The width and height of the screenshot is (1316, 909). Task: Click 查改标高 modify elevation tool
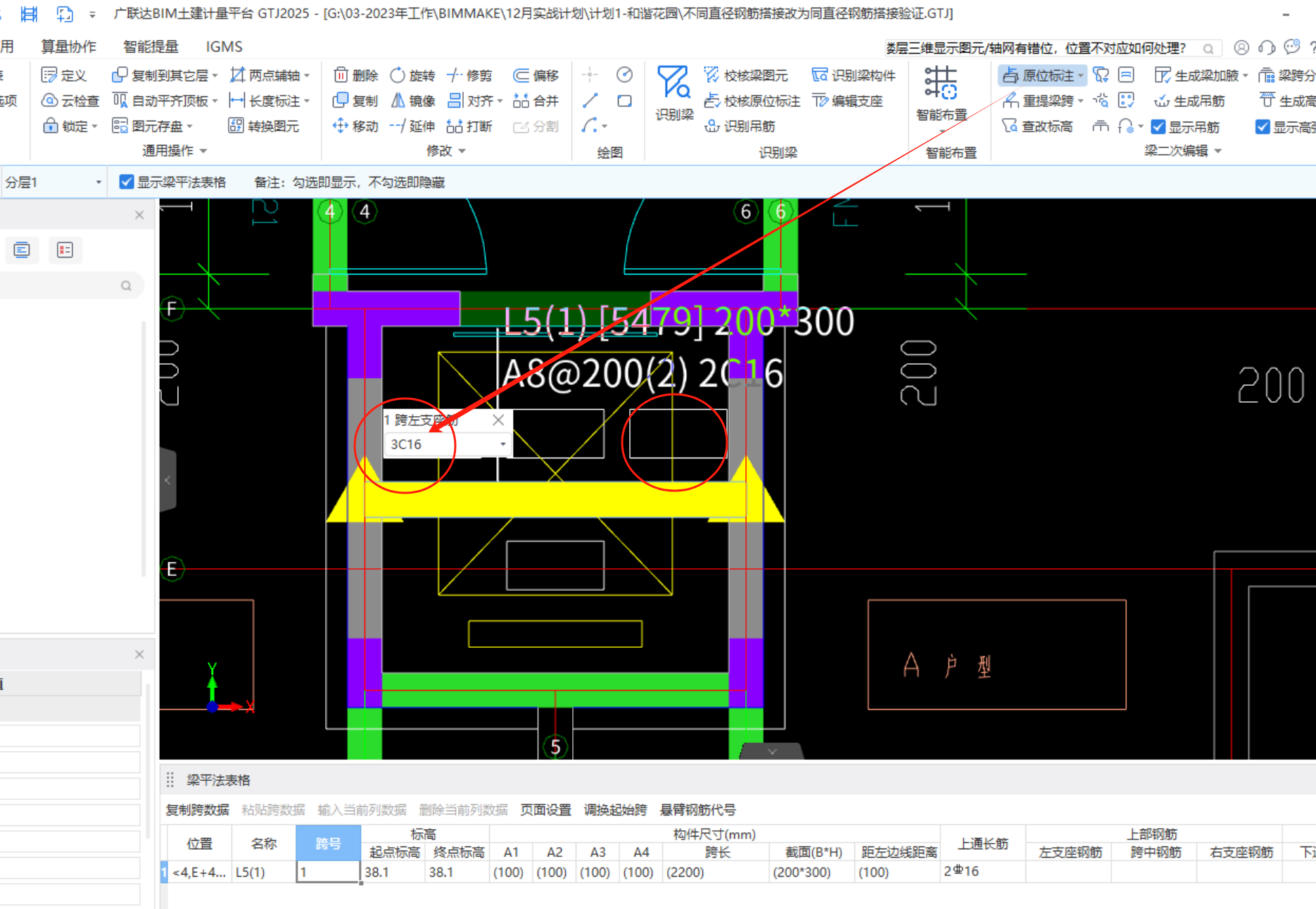[x=1037, y=126]
